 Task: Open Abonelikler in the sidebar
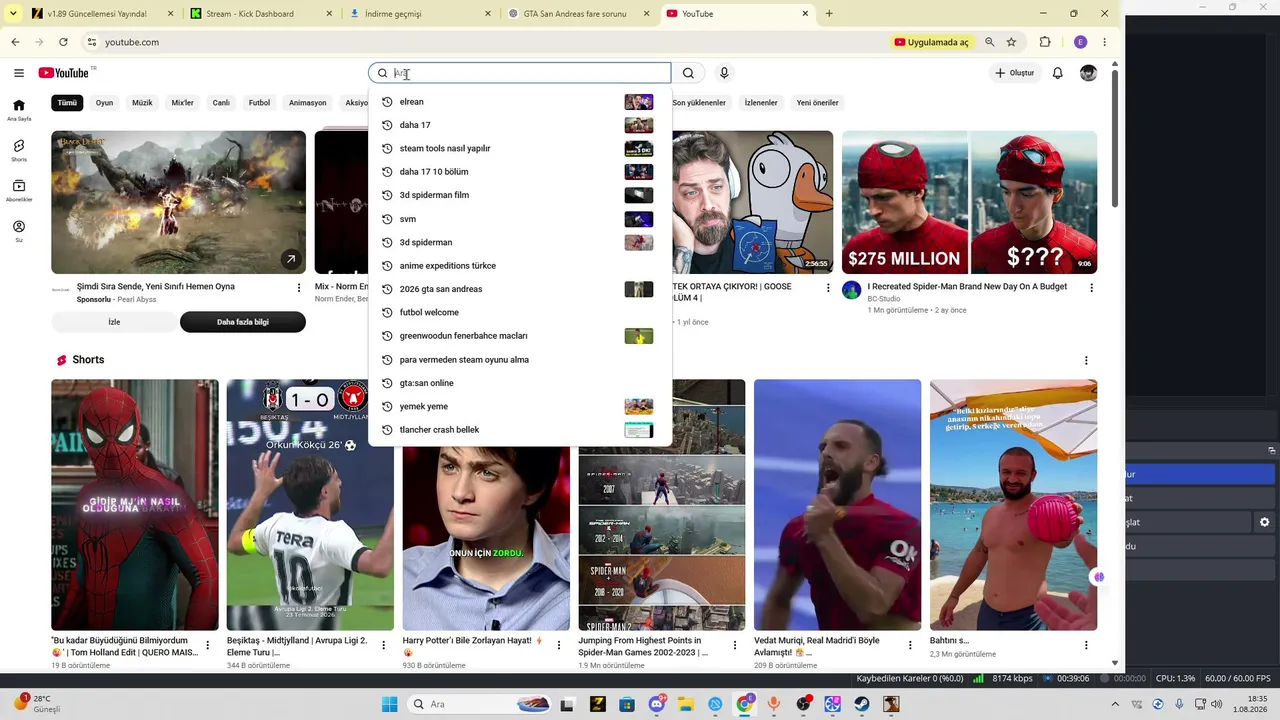pos(19,191)
